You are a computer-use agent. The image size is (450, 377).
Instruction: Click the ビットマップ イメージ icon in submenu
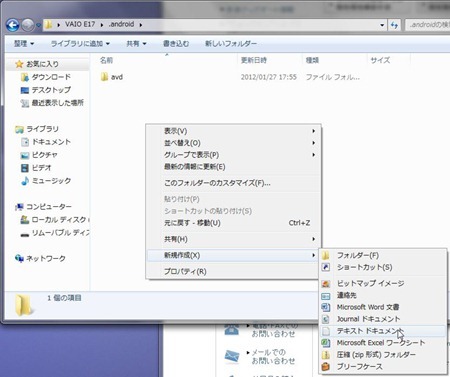click(x=326, y=284)
